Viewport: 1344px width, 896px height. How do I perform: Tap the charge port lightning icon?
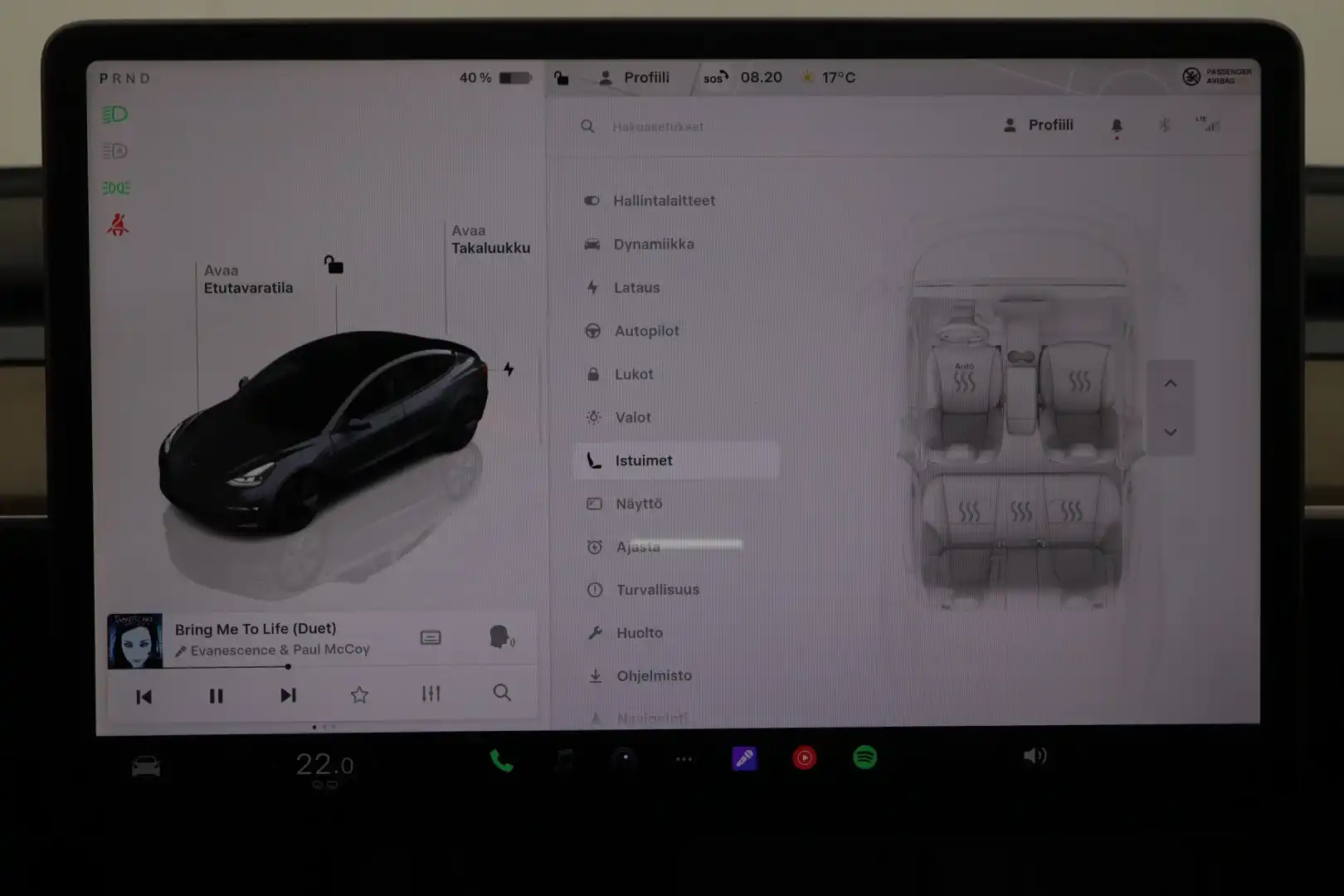point(509,369)
